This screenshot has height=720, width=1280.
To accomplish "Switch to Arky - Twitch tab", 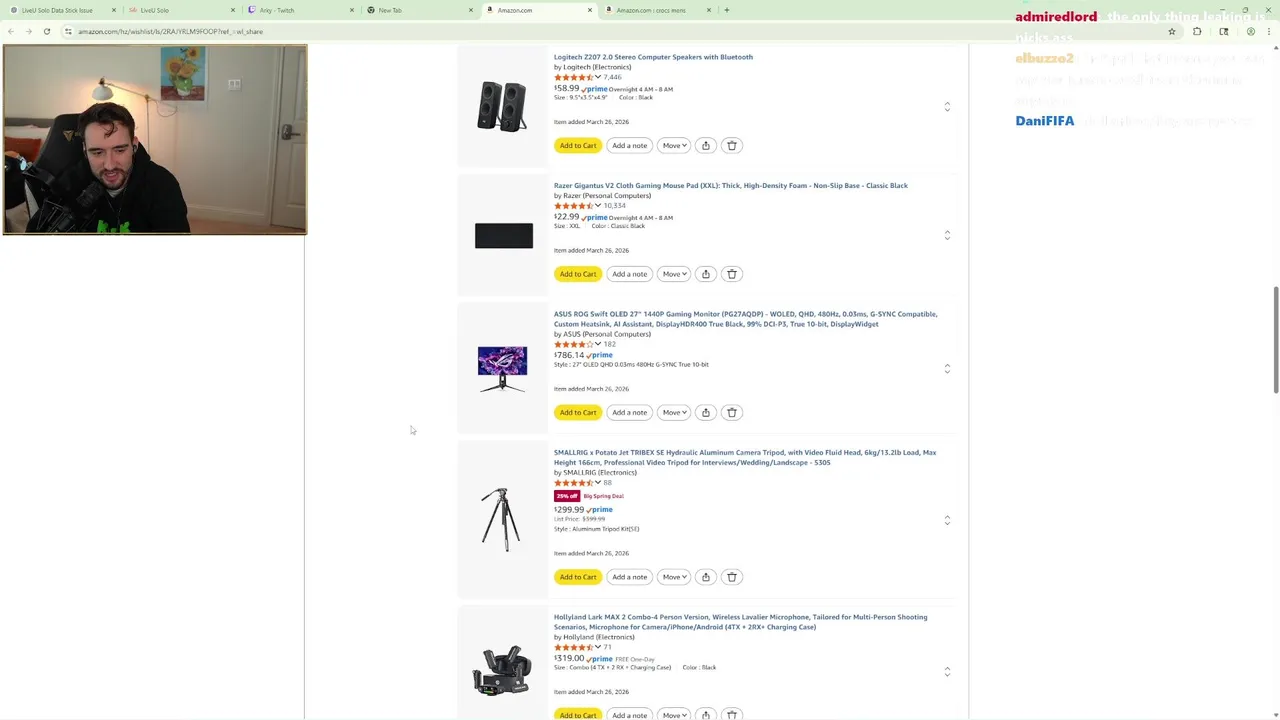I will [301, 10].
